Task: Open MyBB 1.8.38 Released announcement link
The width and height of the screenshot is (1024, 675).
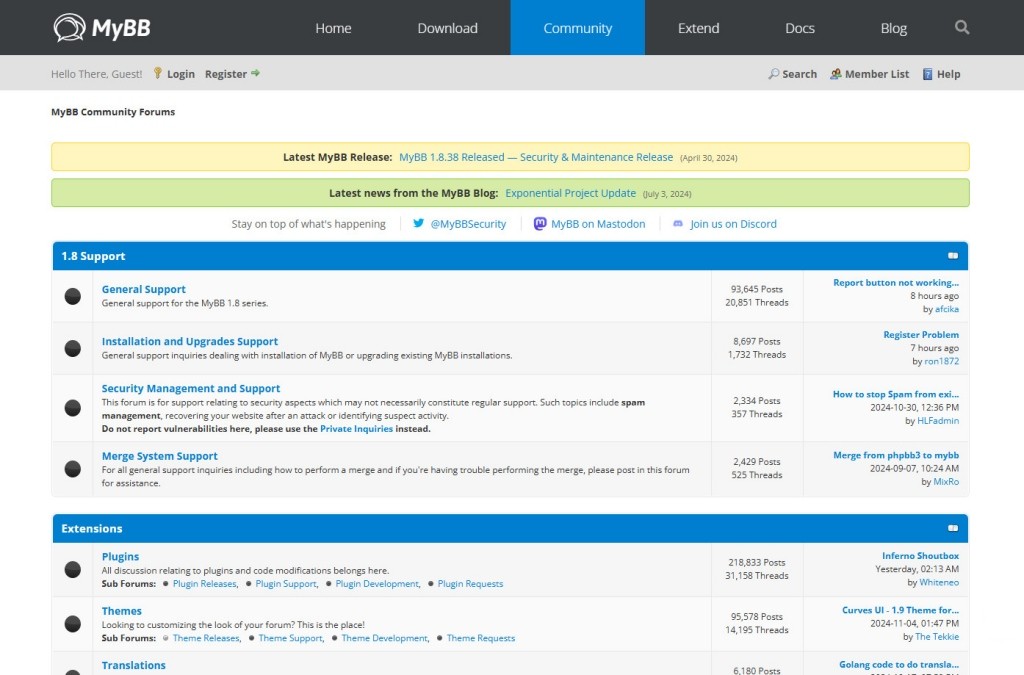Action: tap(536, 157)
